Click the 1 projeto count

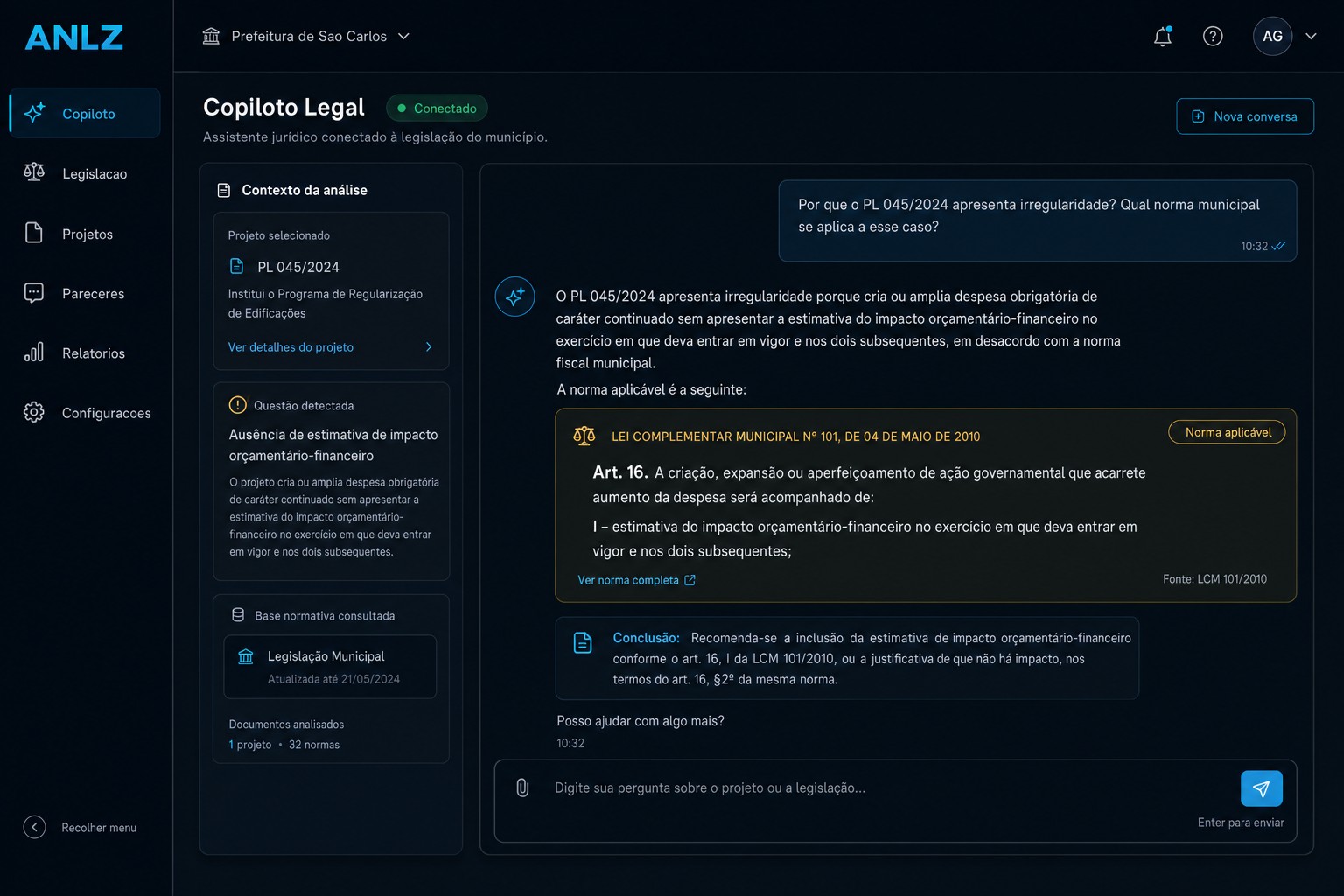point(250,745)
